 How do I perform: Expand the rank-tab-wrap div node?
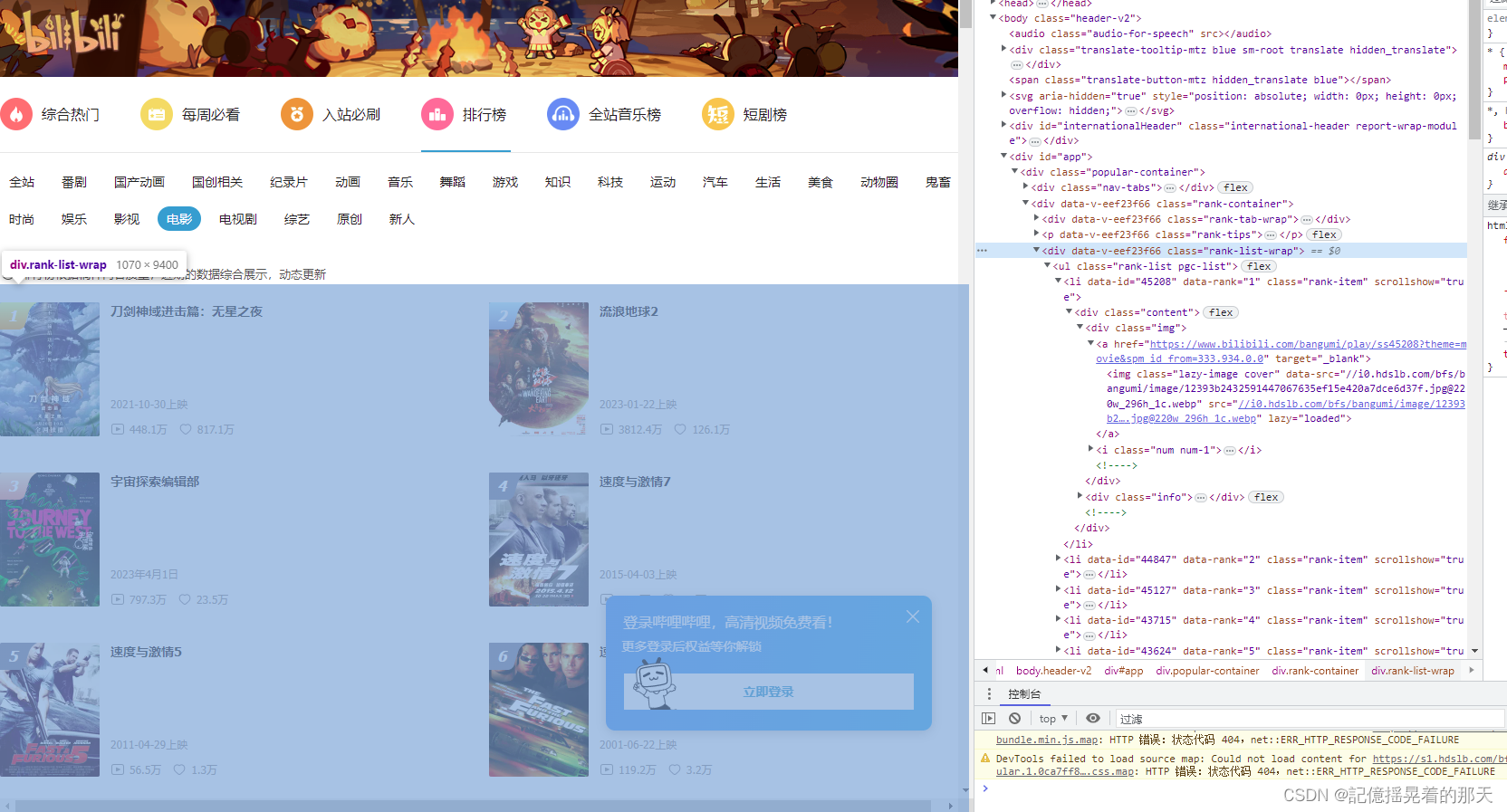click(1036, 218)
